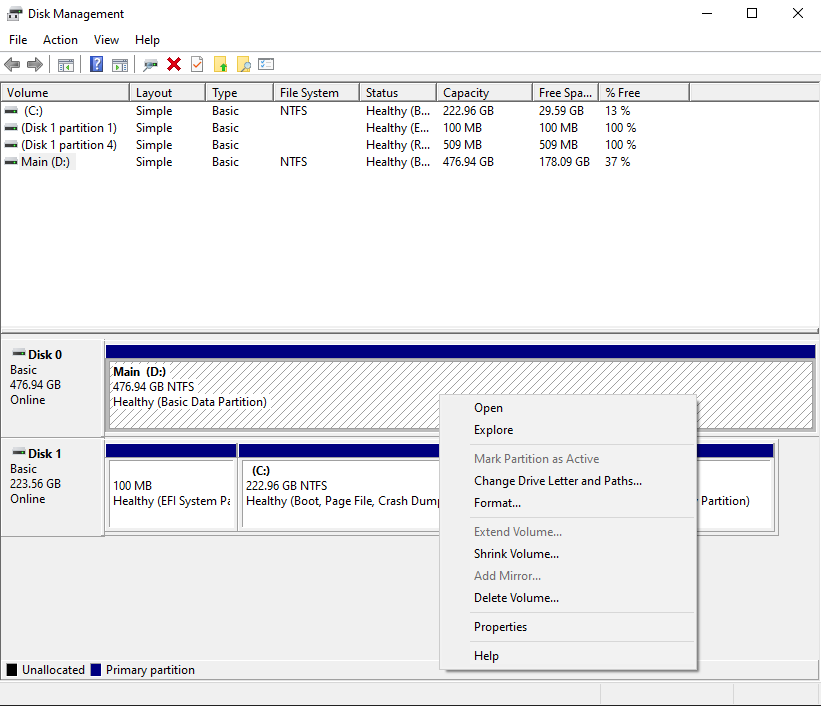
Task: Click the blue question mark Help icon
Action: click(x=97, y=65)
